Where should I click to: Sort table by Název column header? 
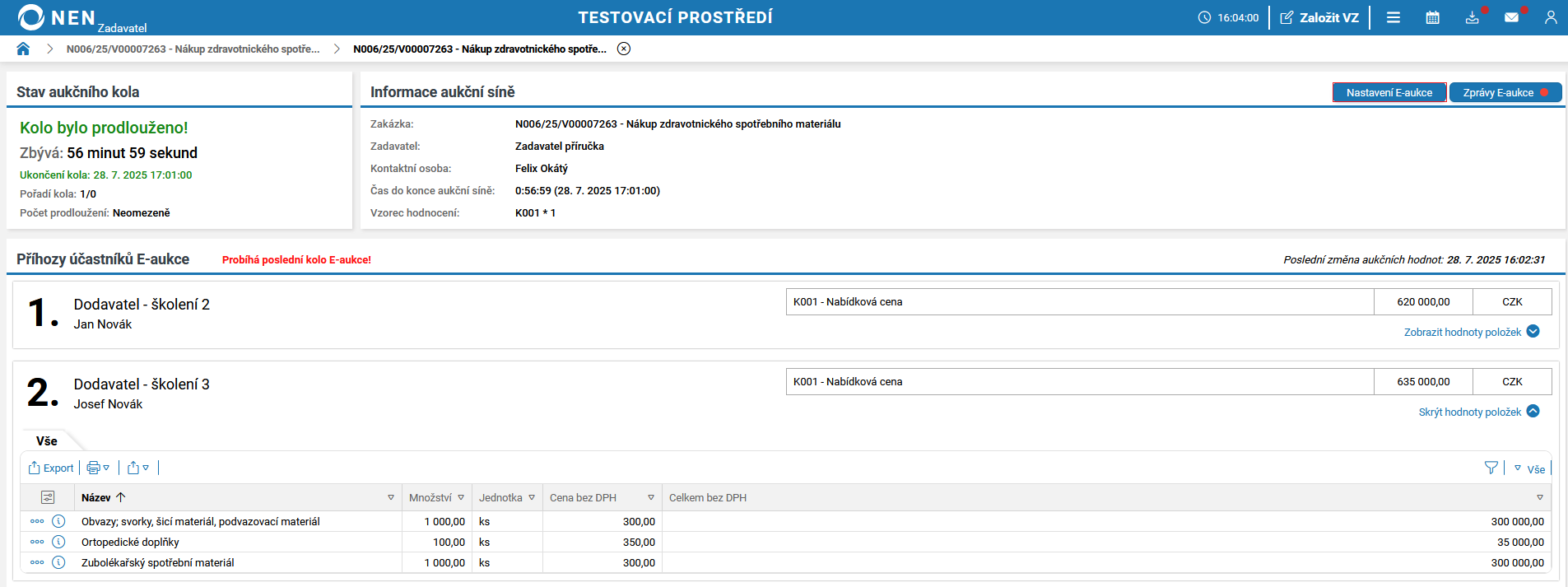(x=96, y=497)
